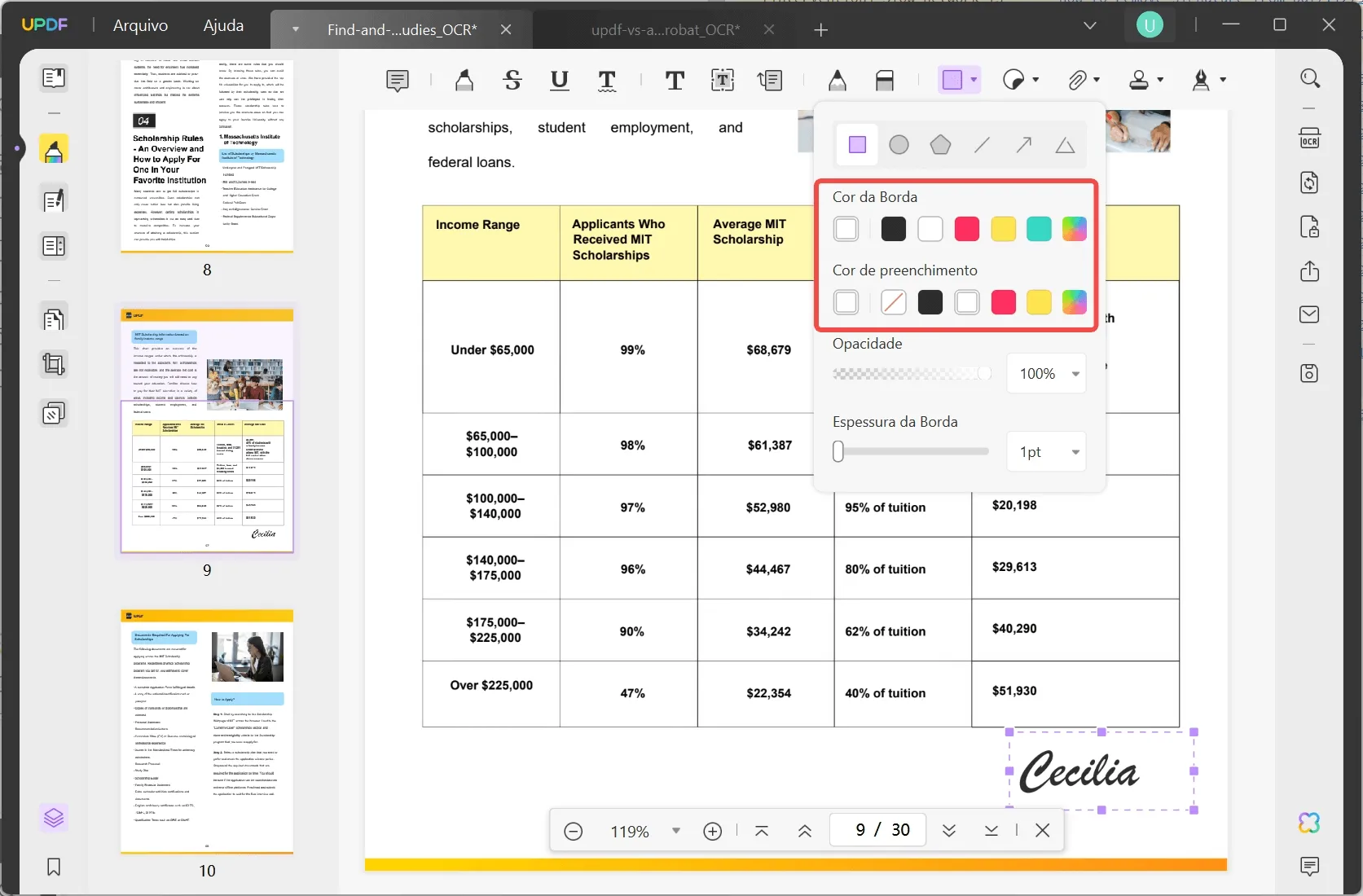Open the Arquivo menu
The image size is (1363, 896).
140,26
